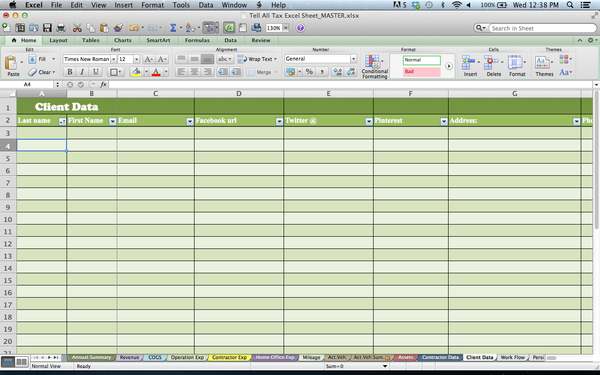Image resolution: width=600 pixels, height=375 pixels.
Task: Open the Twitter @ filter dropdown
Action: 369,121
